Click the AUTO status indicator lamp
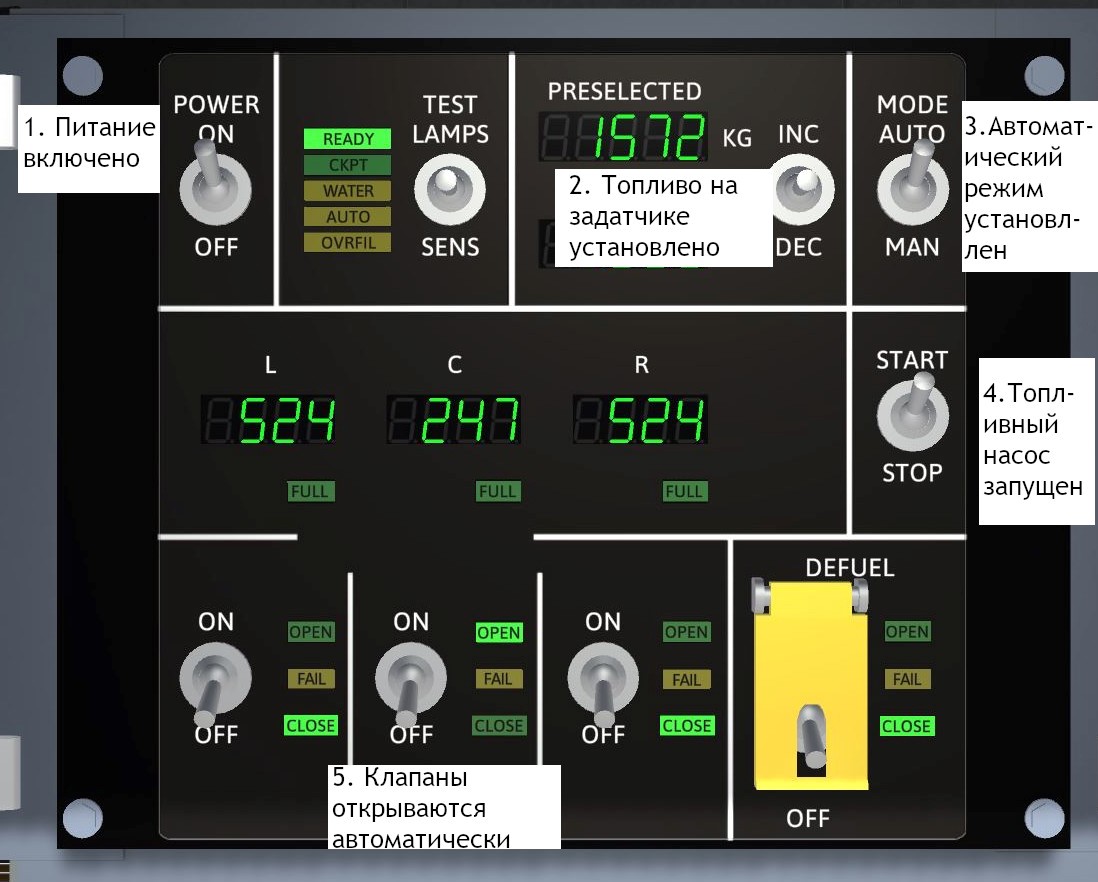 (x=348, y=217)
